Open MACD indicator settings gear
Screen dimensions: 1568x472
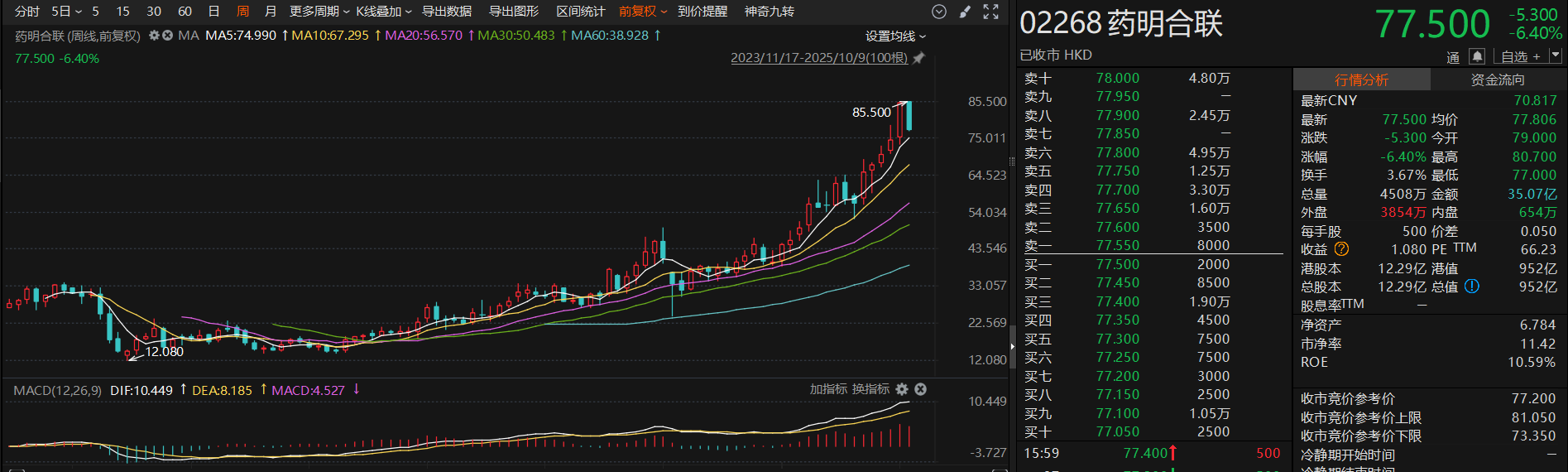[x=902, y=389]
